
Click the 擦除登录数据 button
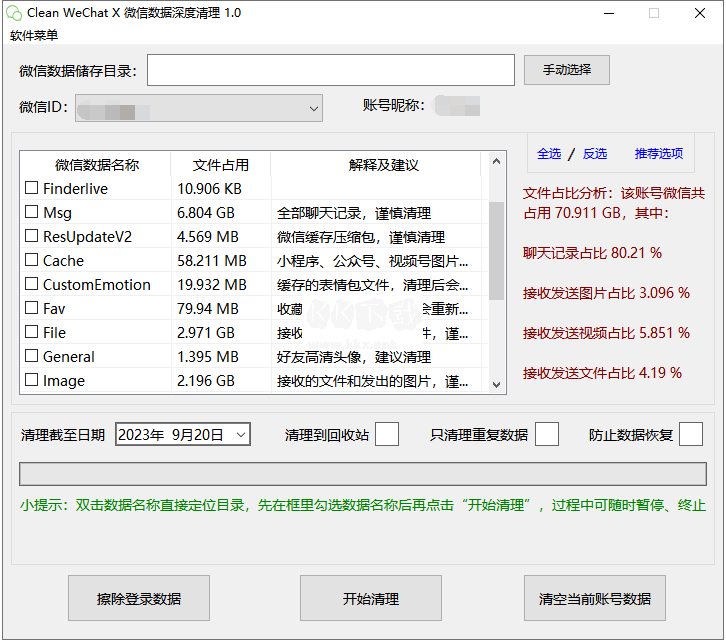tap(139, 599)
